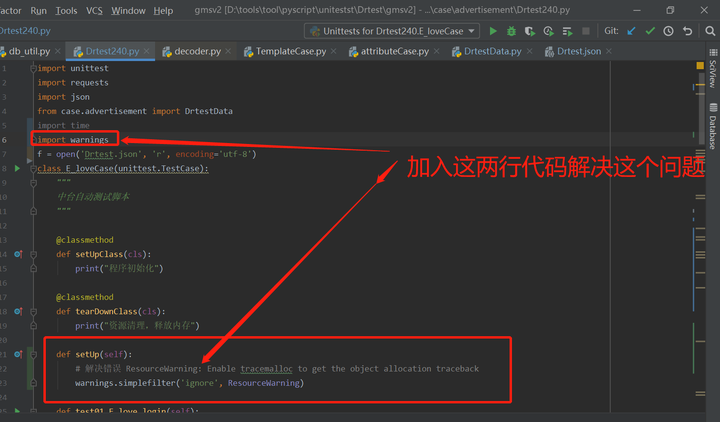Open Search Everywhere magnifier
Screen dimensions: 720x422
point(710,31)
